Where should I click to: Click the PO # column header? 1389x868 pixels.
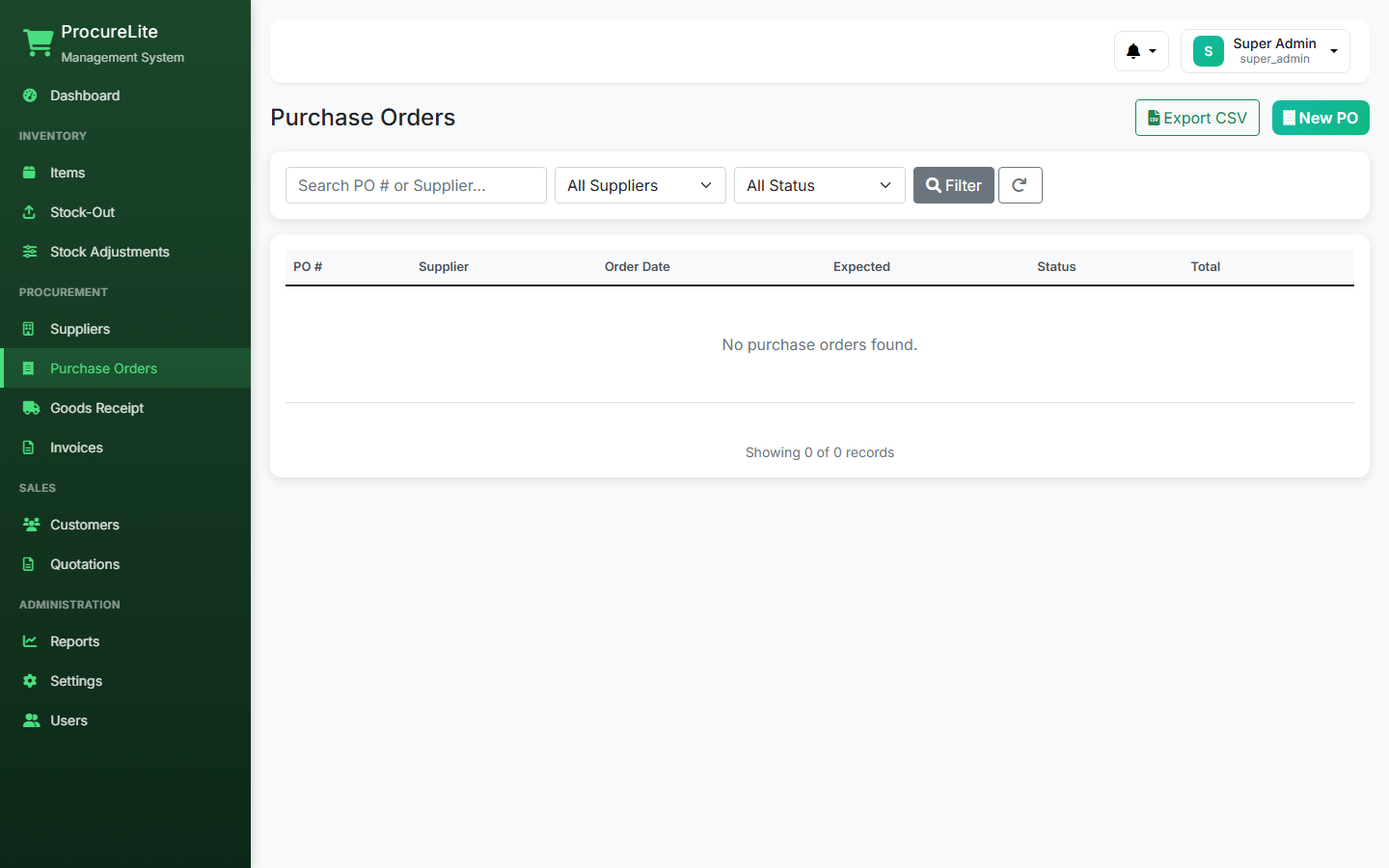(x=308, y=267)
